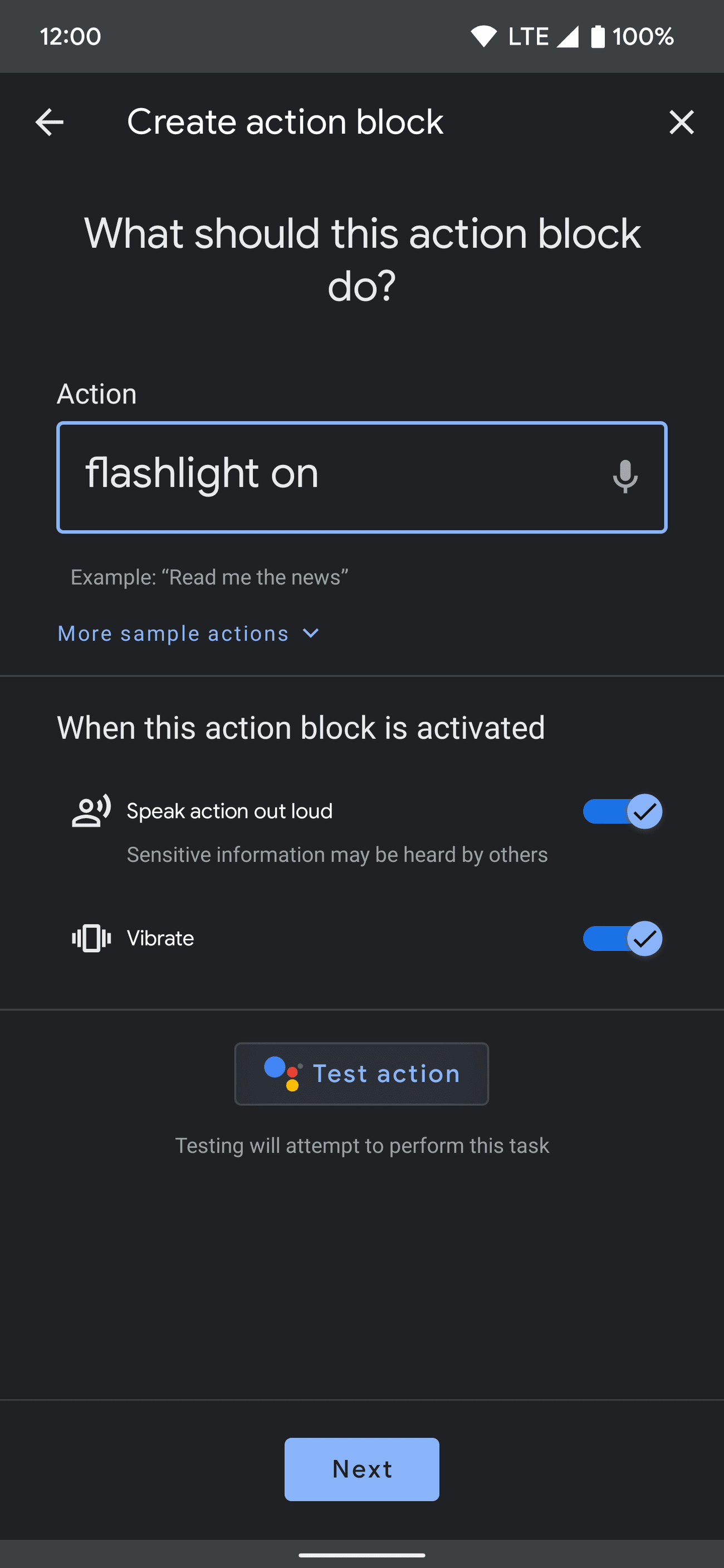Image resolution: width=724 pixels, height=1568 pixels.
Task: Tap the microphone icon in Action field
Action: [625, 477]
